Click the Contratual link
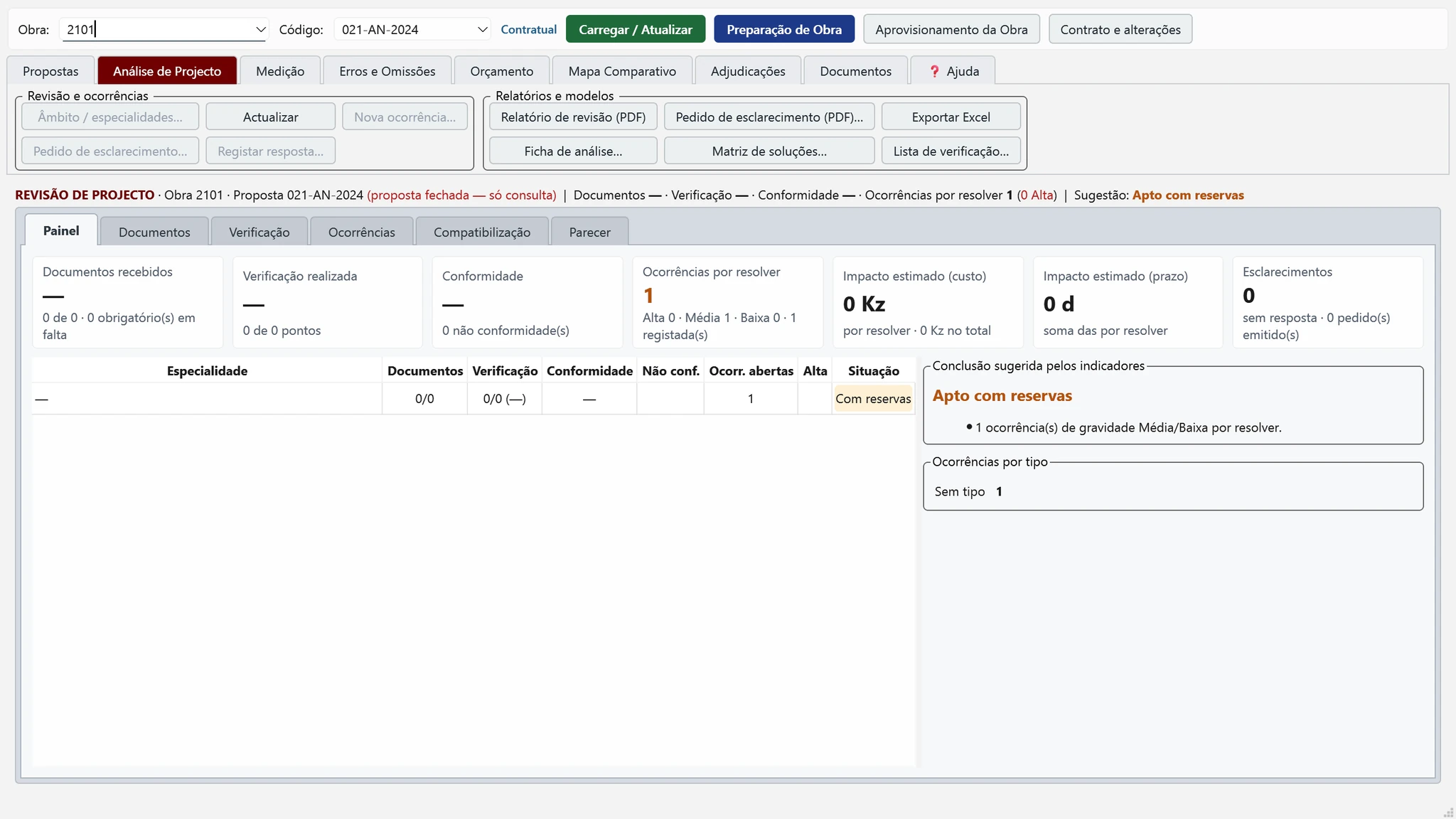This screenshot has width=1456, height=819. pyautogui.click(x=528, y=30)
